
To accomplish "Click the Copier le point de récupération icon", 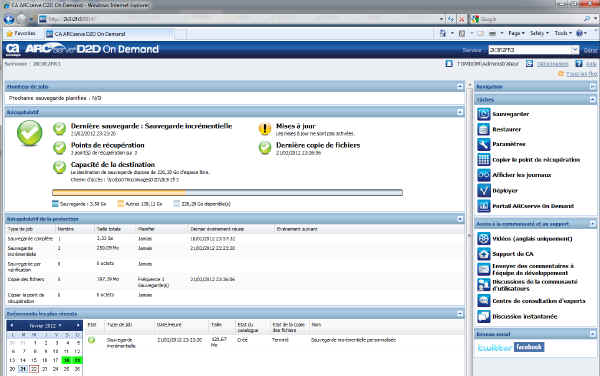I will pyautogui.click(x=484, y=160).
